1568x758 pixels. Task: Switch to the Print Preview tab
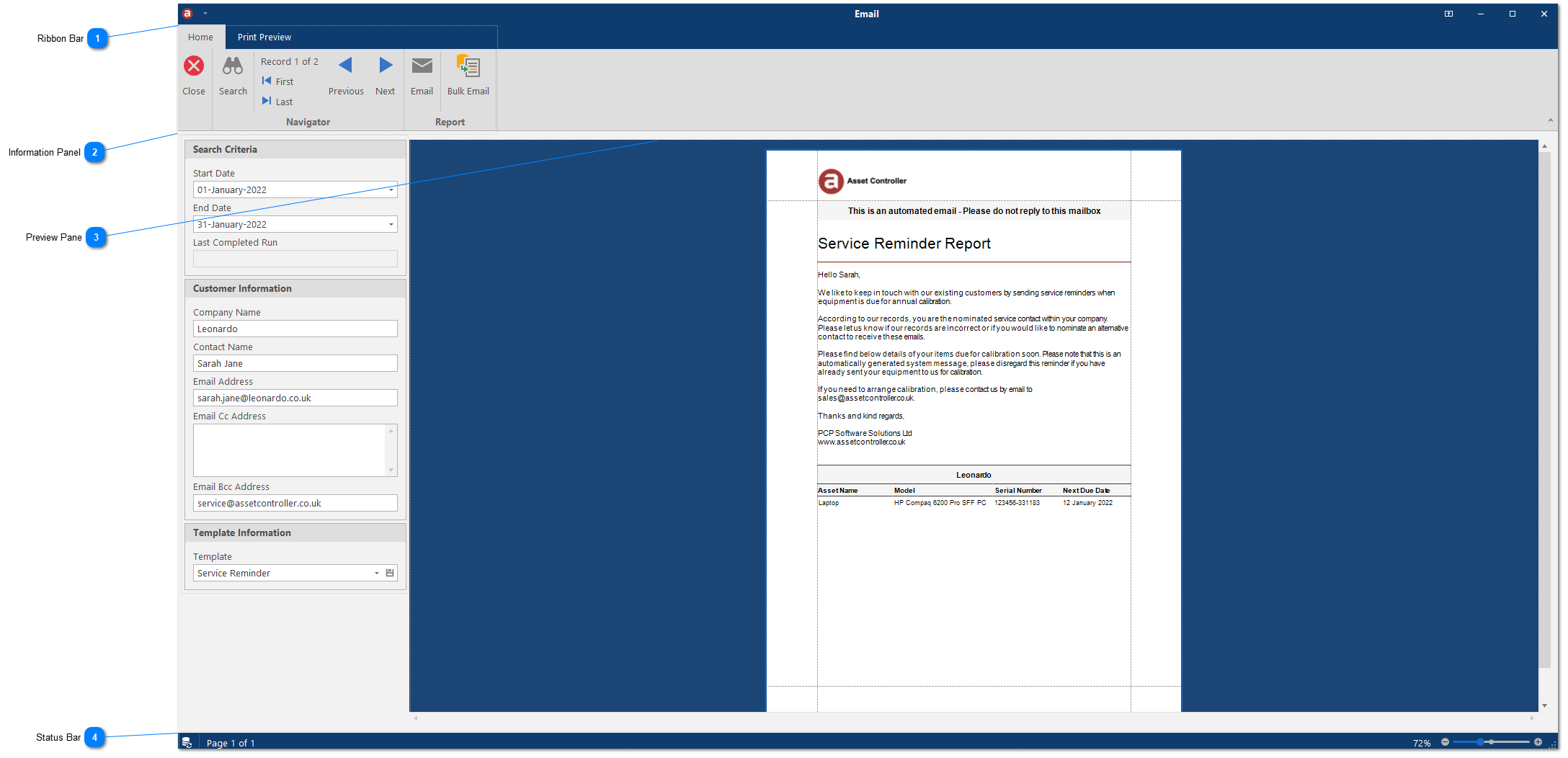click(x=264, y=37)
